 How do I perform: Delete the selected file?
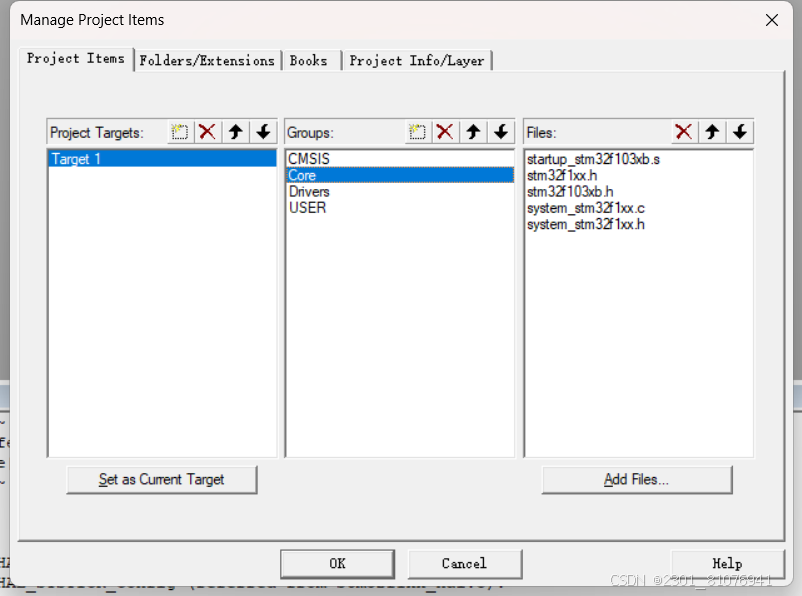[684, 132]
